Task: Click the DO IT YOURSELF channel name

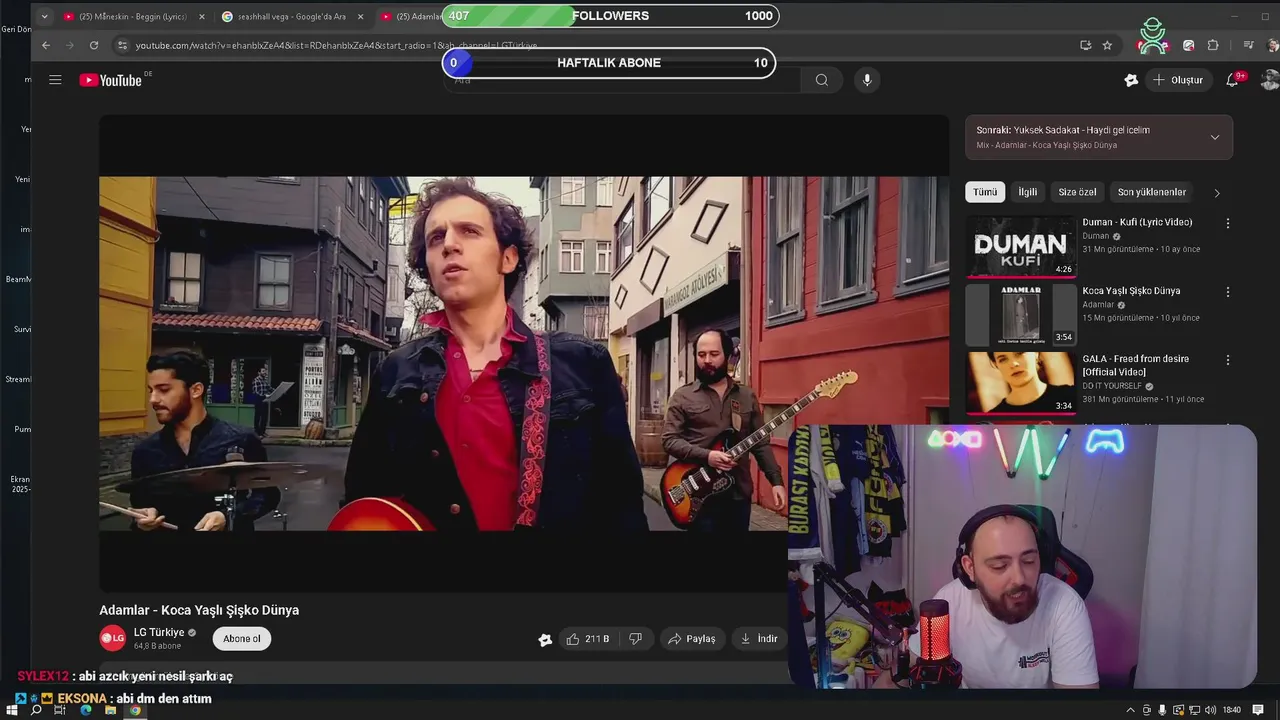Action: coord(1112,386)
